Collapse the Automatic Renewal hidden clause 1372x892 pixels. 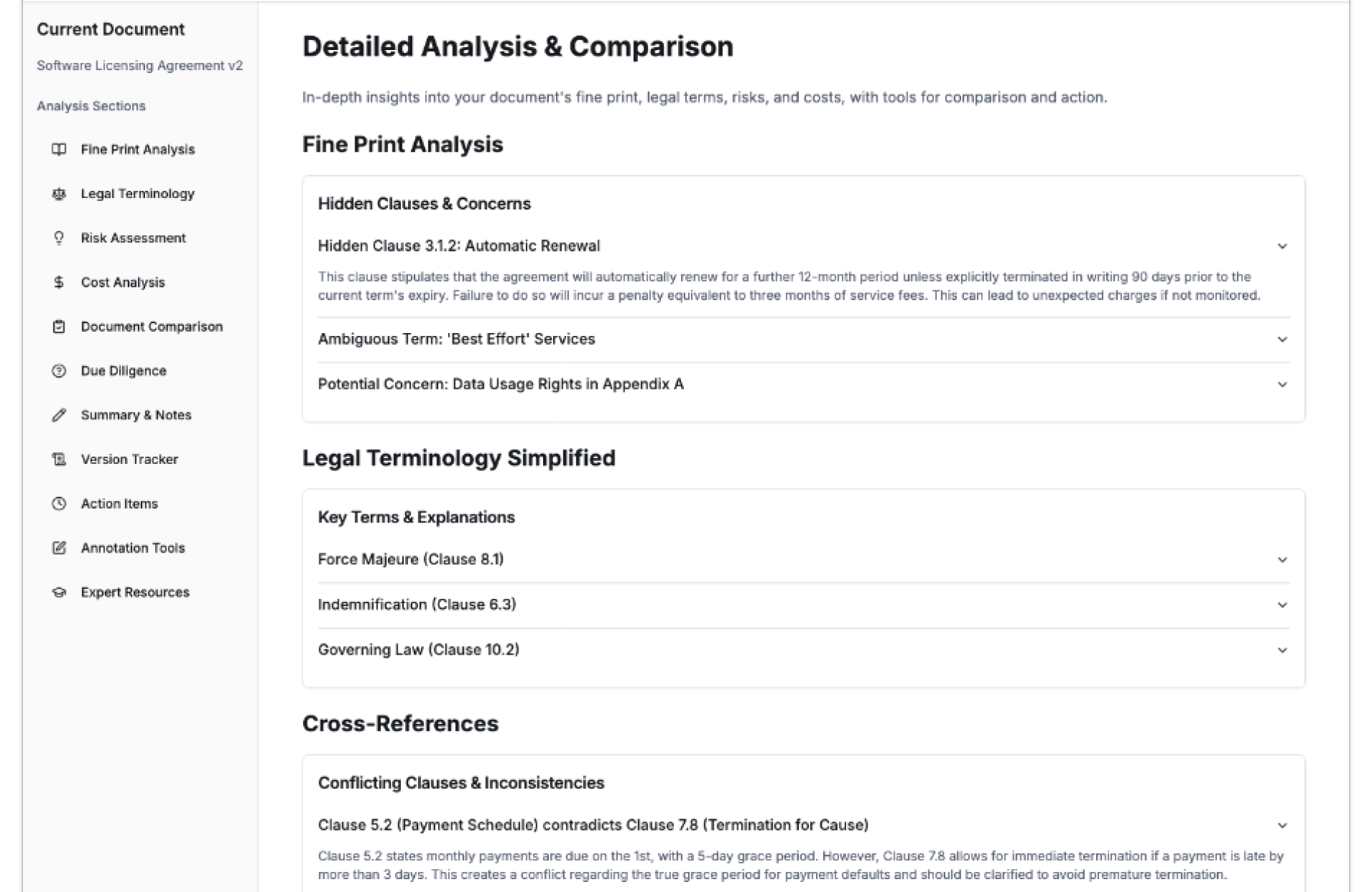(1282, 247)
